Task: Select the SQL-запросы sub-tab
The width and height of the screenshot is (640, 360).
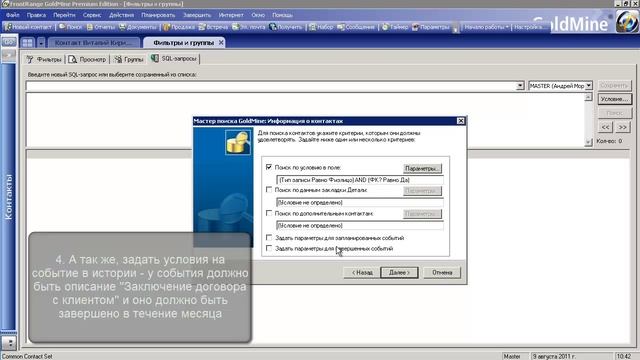Action: pyautogui.click(x=174, y=59)
